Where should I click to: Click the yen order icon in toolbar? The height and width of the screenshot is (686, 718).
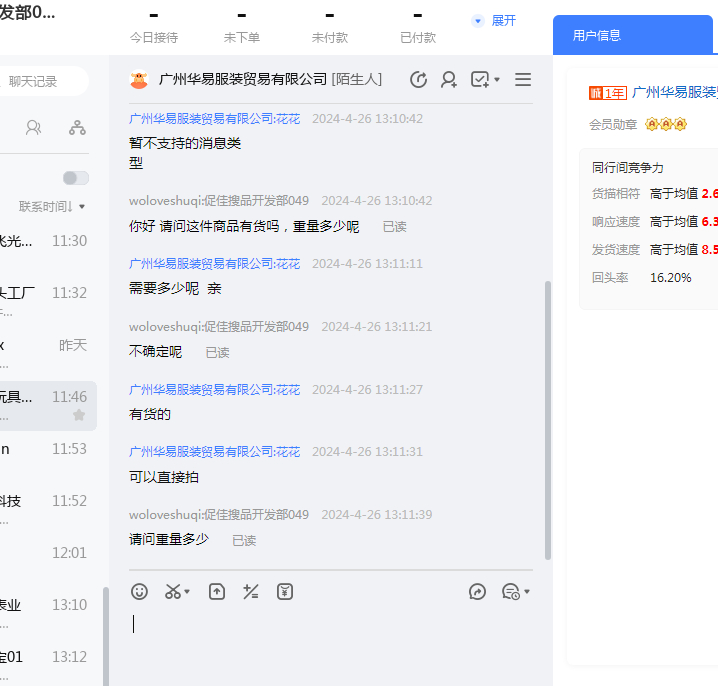[x=285, y=591]
